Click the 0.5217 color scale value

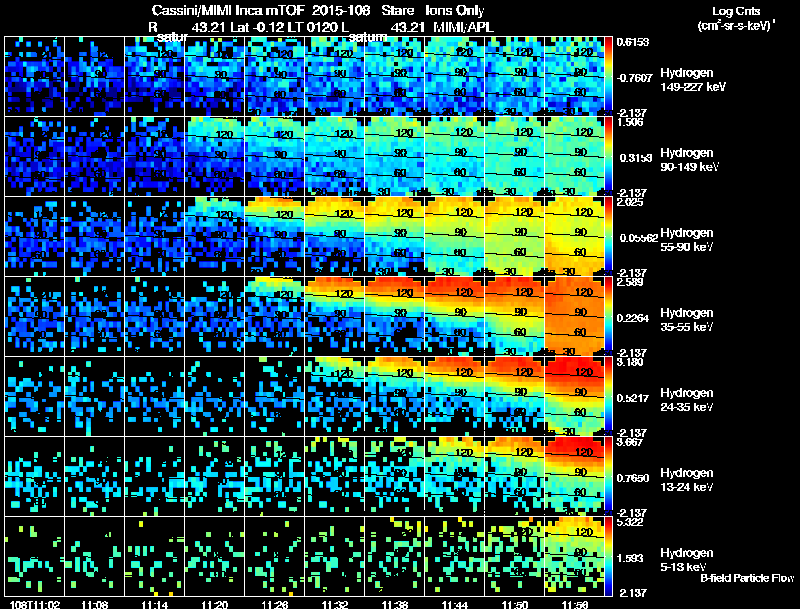[633, 398]
